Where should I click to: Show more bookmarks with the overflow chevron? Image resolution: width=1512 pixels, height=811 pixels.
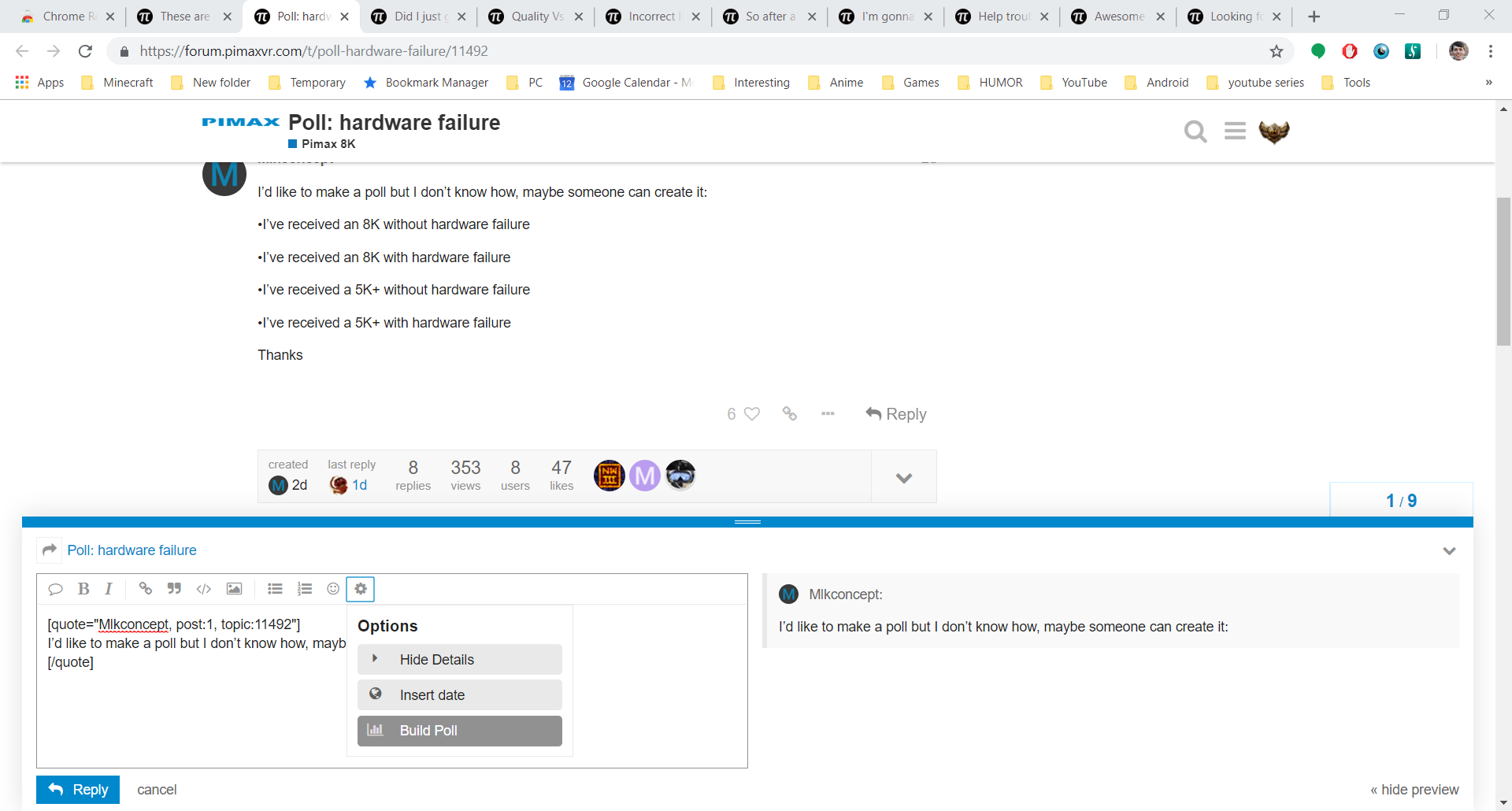click(1488, 83)
